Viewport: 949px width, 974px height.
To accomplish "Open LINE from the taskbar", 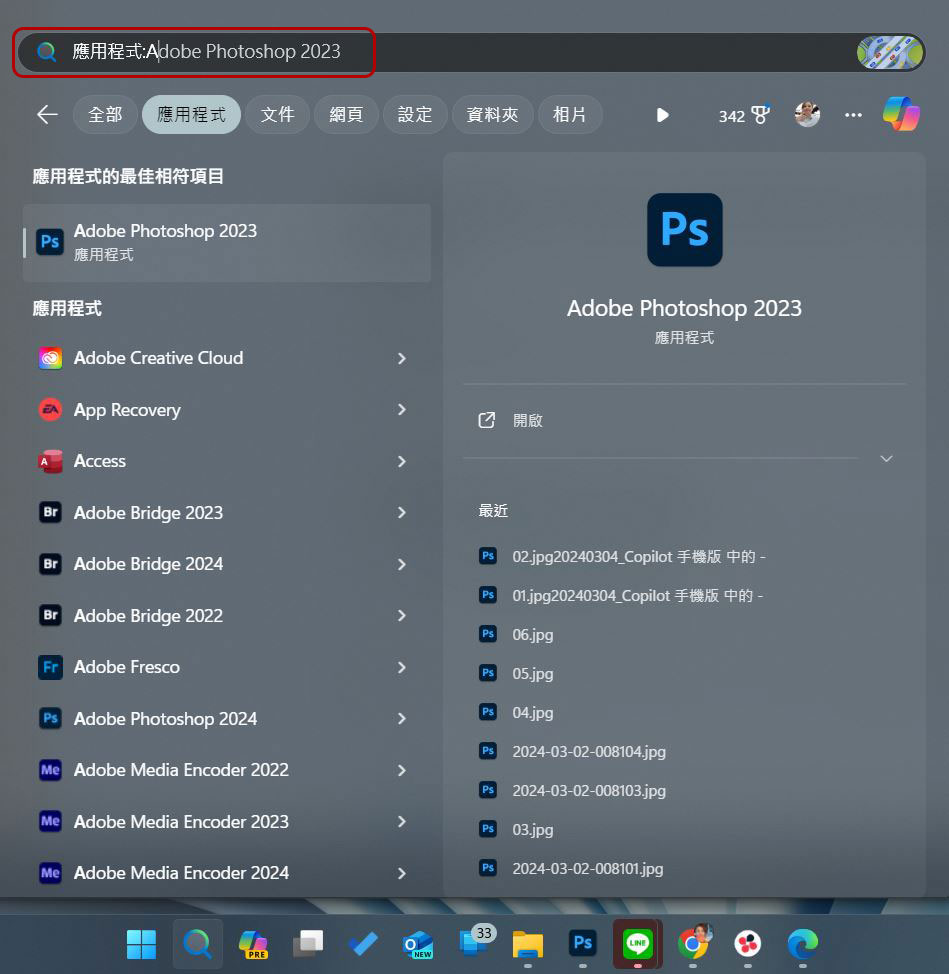I will click(x=637, y=943).
